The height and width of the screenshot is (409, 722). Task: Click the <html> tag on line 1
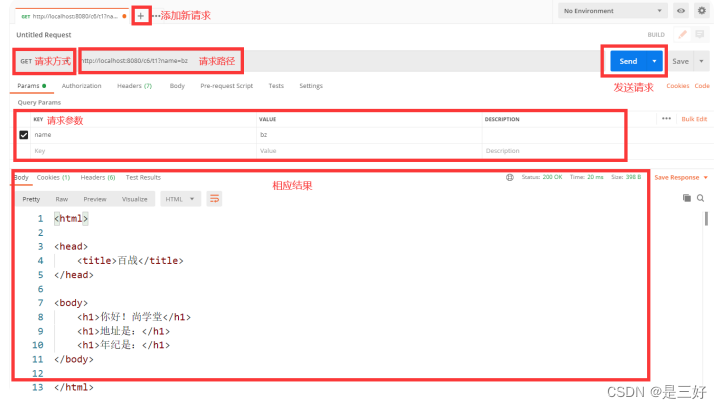pos(71,218)
